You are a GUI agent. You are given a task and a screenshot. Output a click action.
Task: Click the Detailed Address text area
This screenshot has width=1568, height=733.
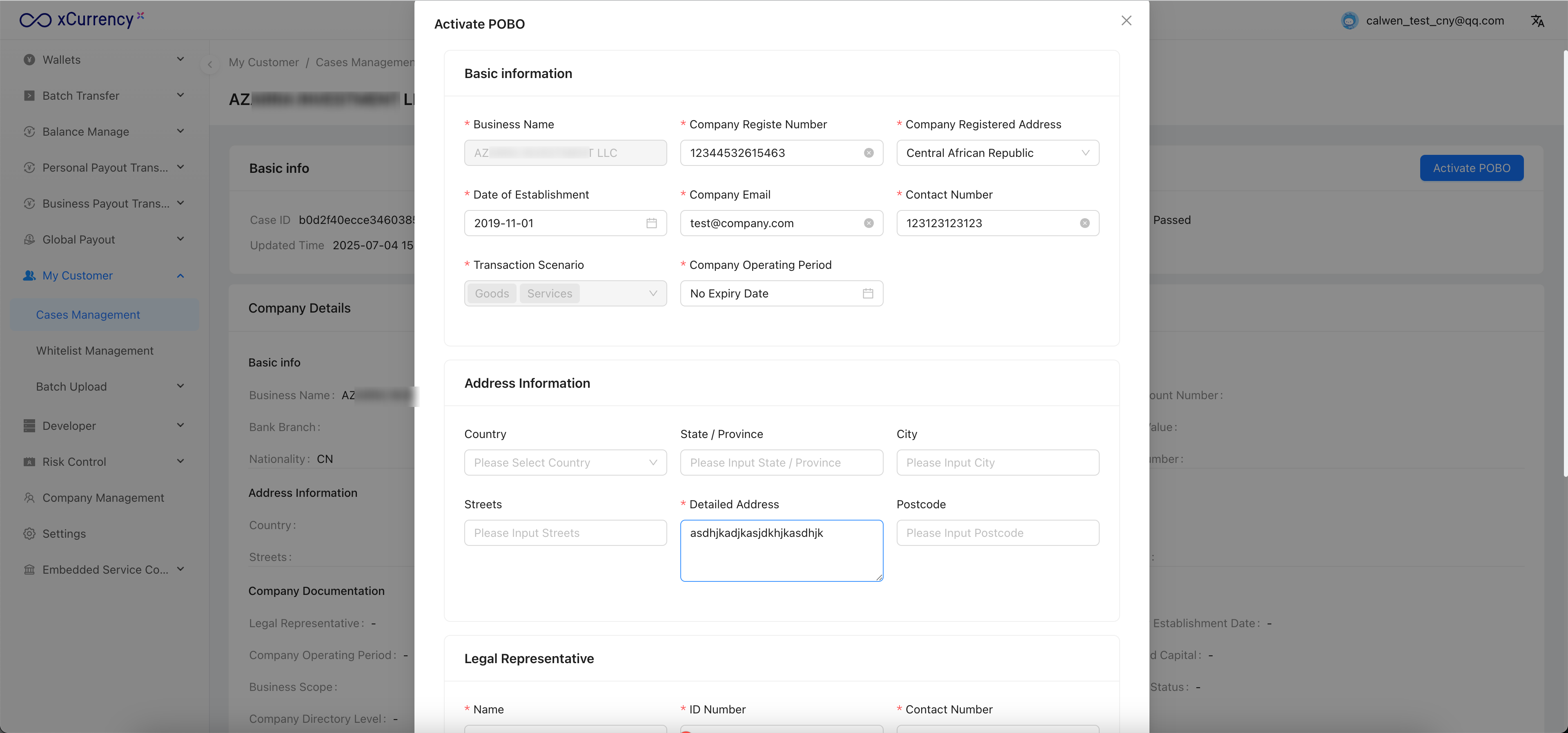(x=781, y=550)
